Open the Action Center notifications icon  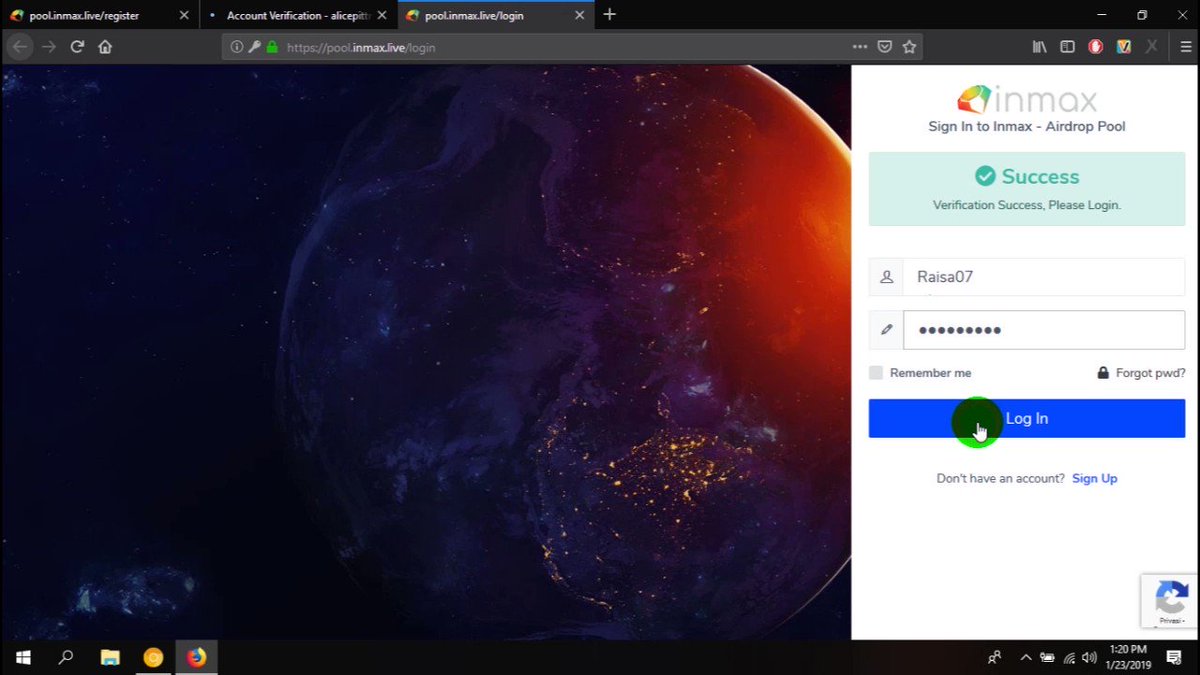(1175, 658)
